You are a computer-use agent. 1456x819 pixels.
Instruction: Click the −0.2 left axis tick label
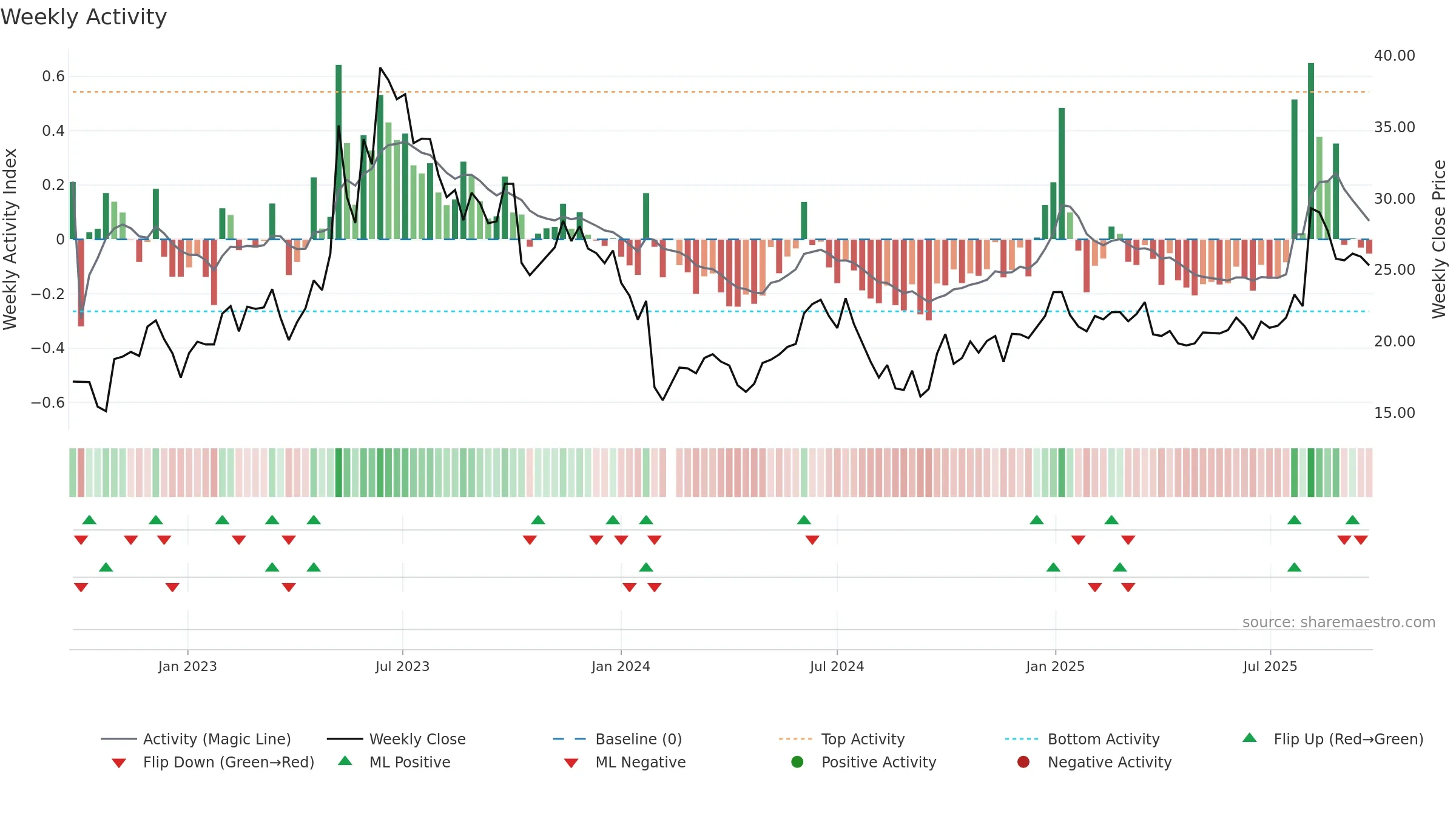click(48, 294)
